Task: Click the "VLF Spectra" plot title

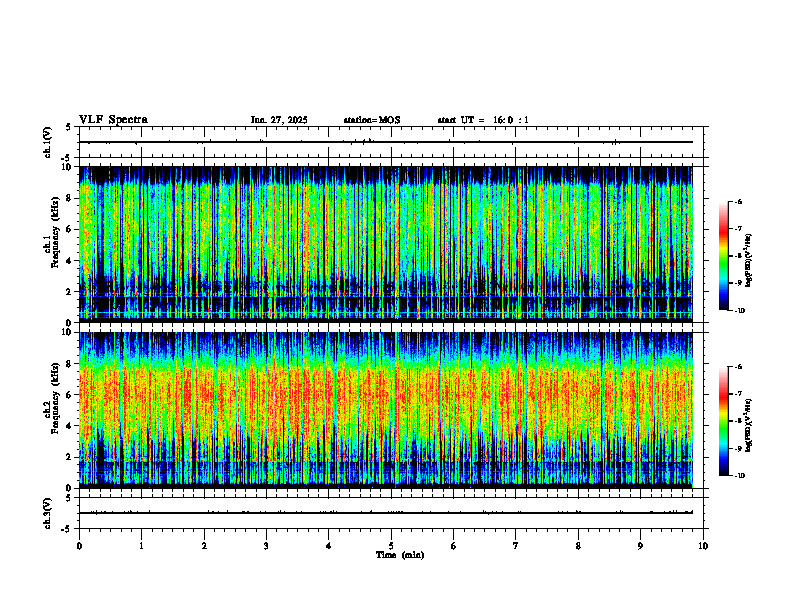Action: pos(113,120)
